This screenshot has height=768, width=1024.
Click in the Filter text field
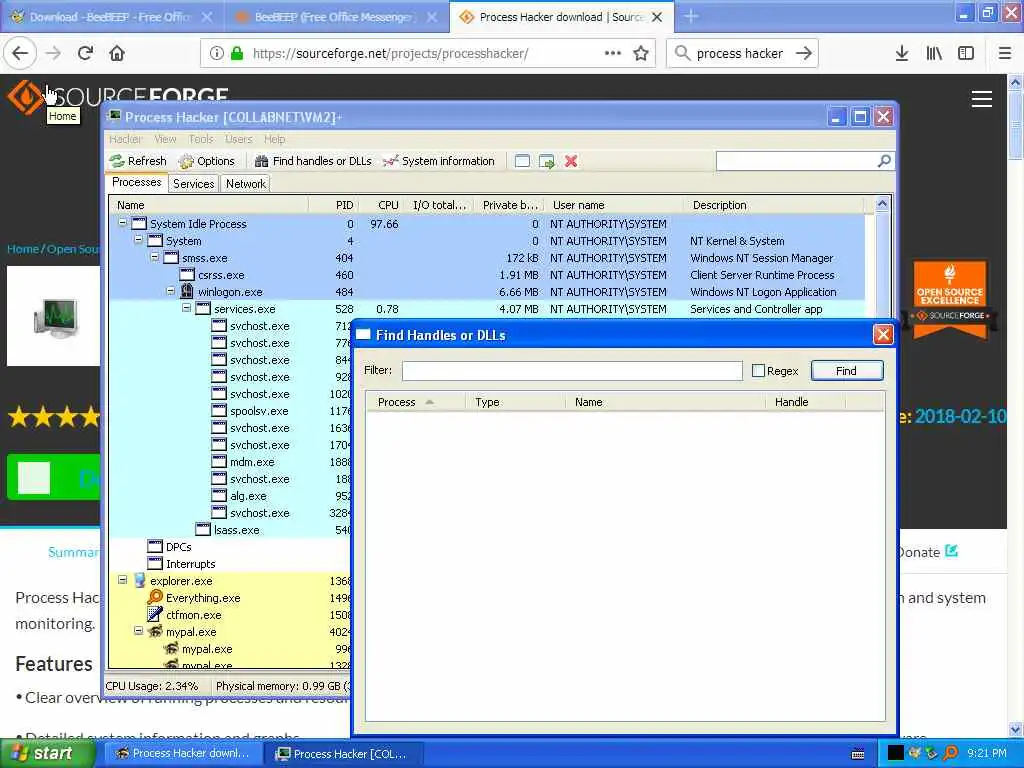(572, 371)
